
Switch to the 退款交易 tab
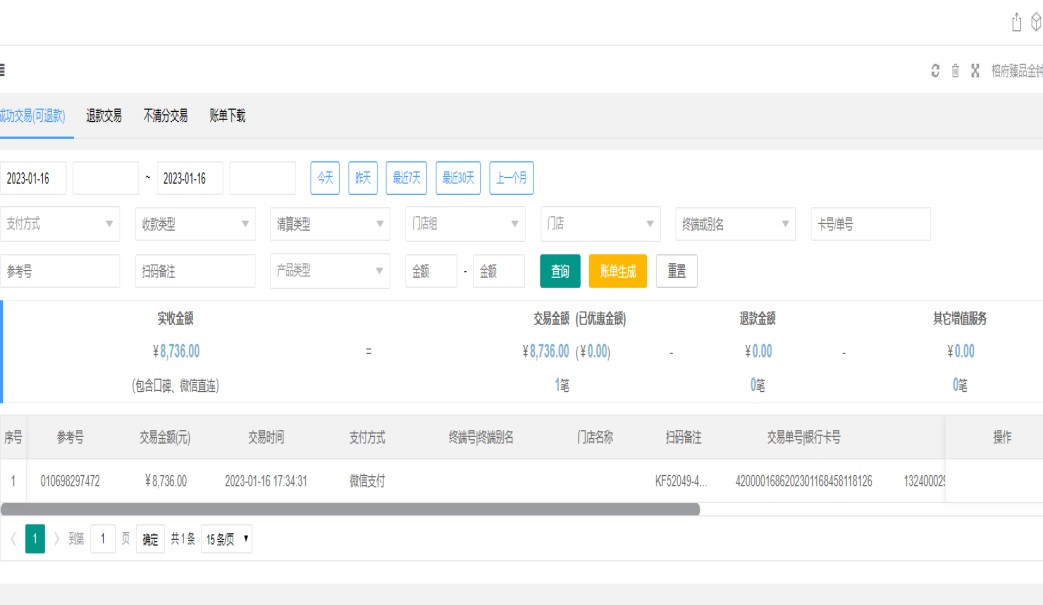tap(104, 116)
